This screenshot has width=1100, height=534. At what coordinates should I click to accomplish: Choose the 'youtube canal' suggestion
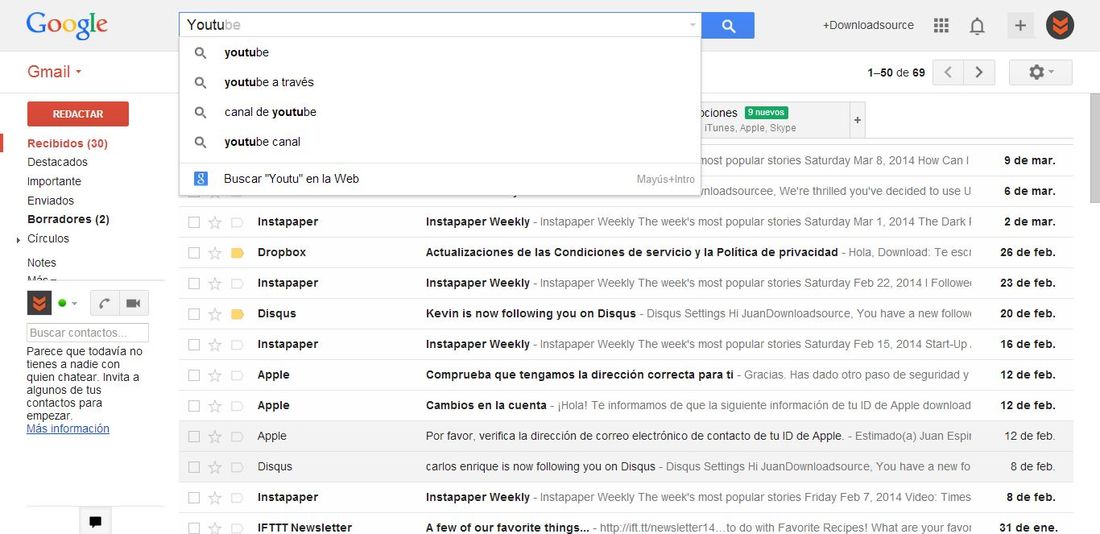pos(440,142)
